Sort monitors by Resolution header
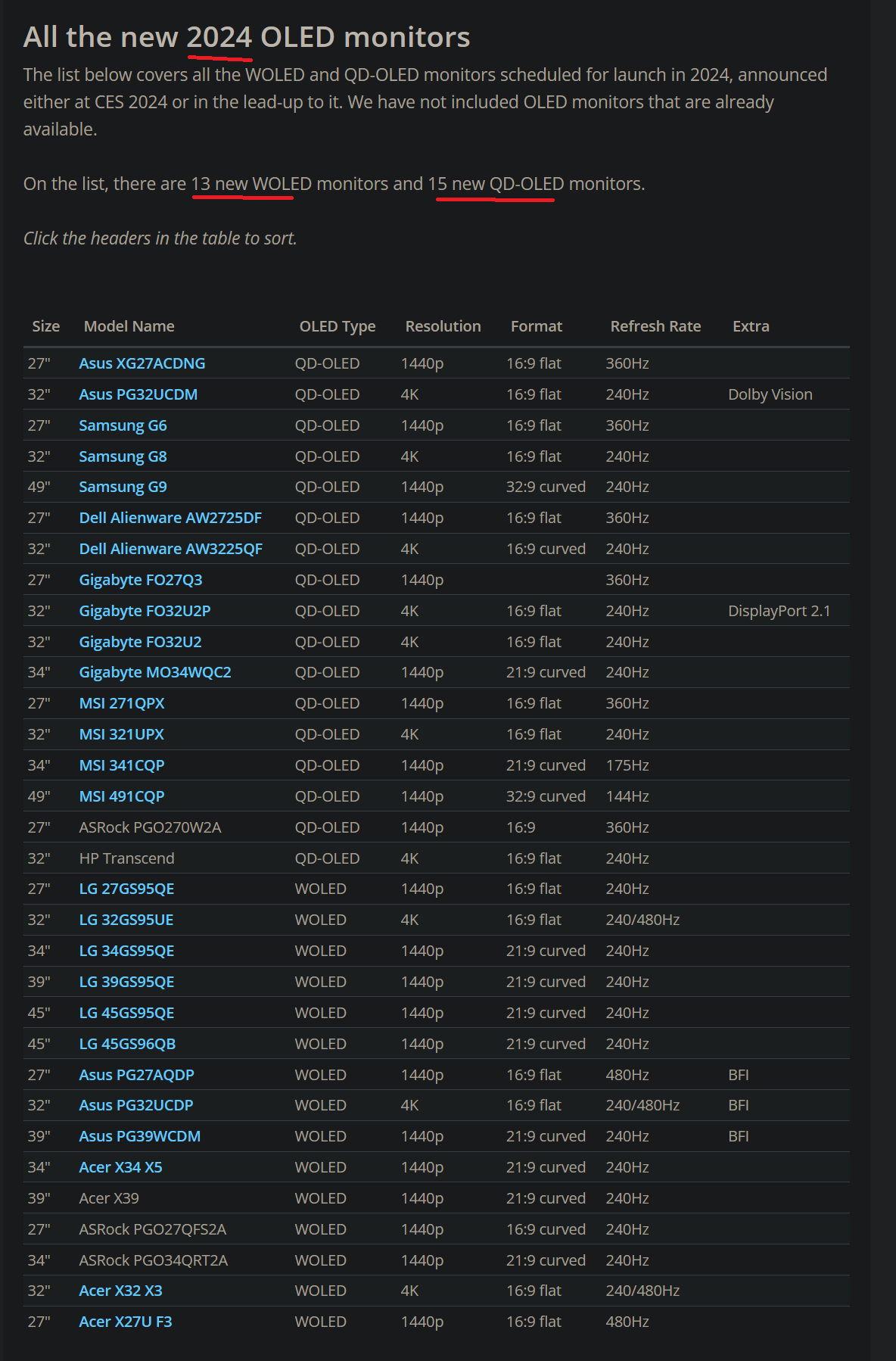The image size is (896, 1361). pyautogui.click(x=443, y=326)
